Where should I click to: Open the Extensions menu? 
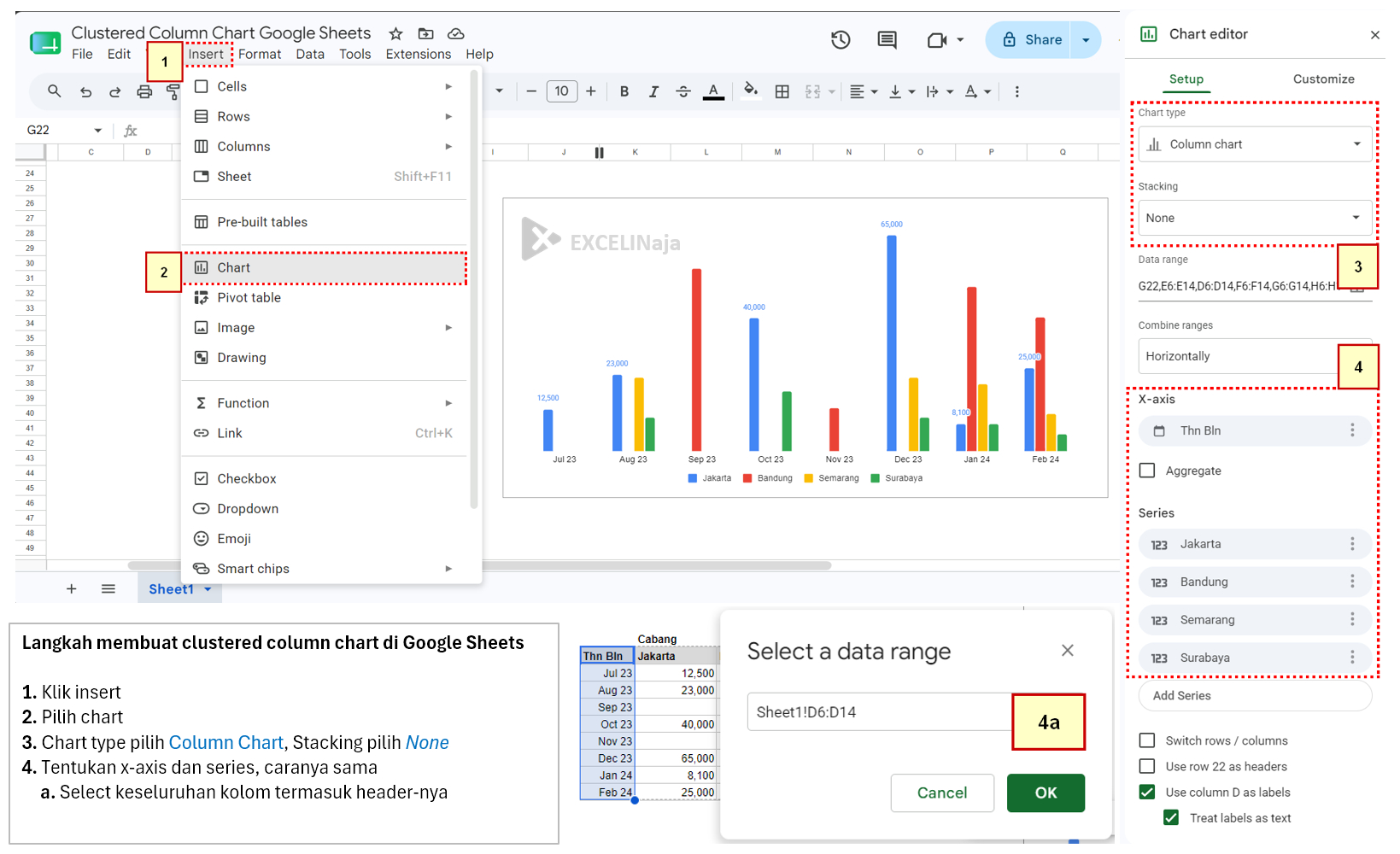(419, 54)
